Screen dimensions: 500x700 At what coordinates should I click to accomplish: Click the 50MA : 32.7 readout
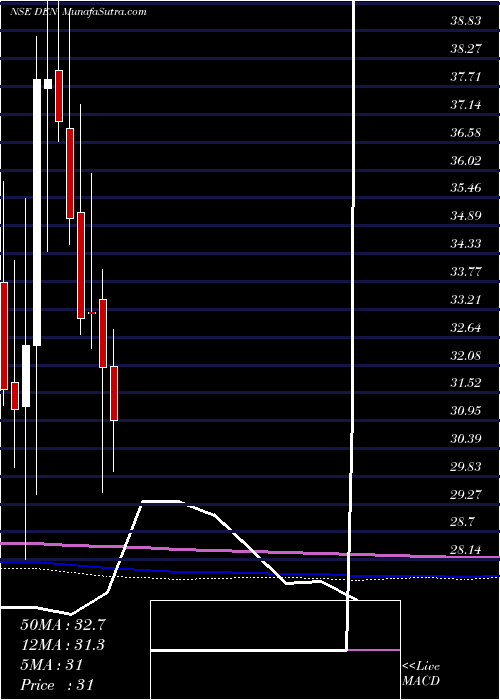(x=62, y=625)
